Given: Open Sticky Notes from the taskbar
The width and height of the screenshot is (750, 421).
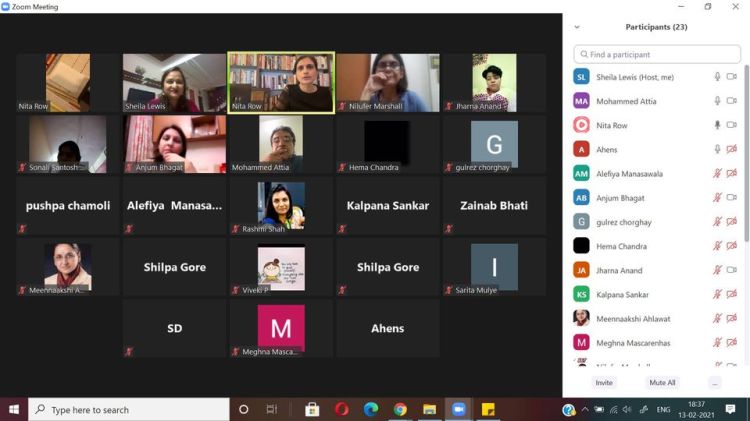Looking at the screenshot, I should pos(489,409).
